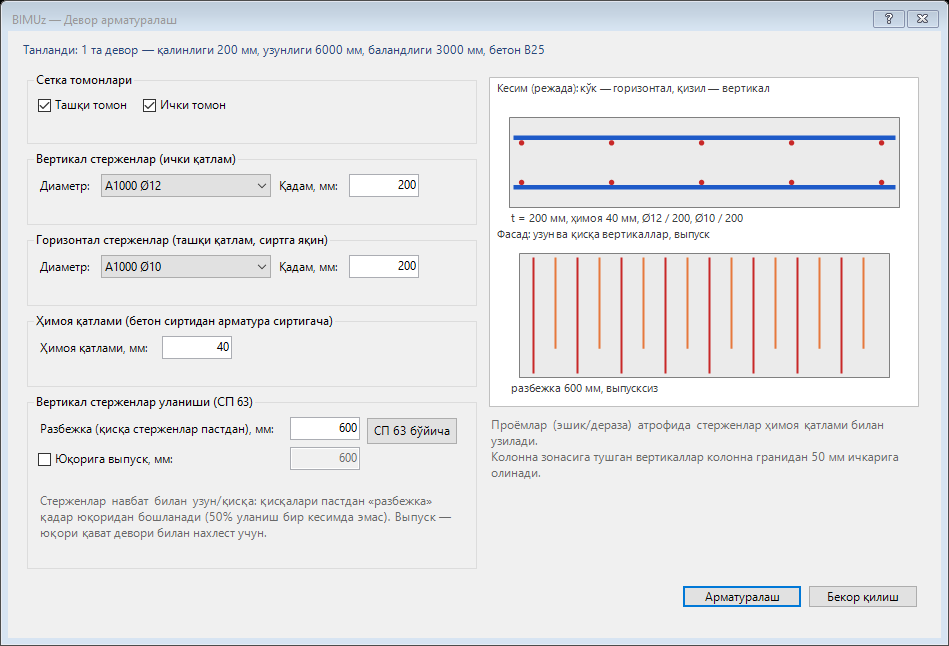Click the 'Разбежка (қисқа стерженлар пастдан), мм:' label
This screenshot has height=646, width=949.
tap(157, 429)
